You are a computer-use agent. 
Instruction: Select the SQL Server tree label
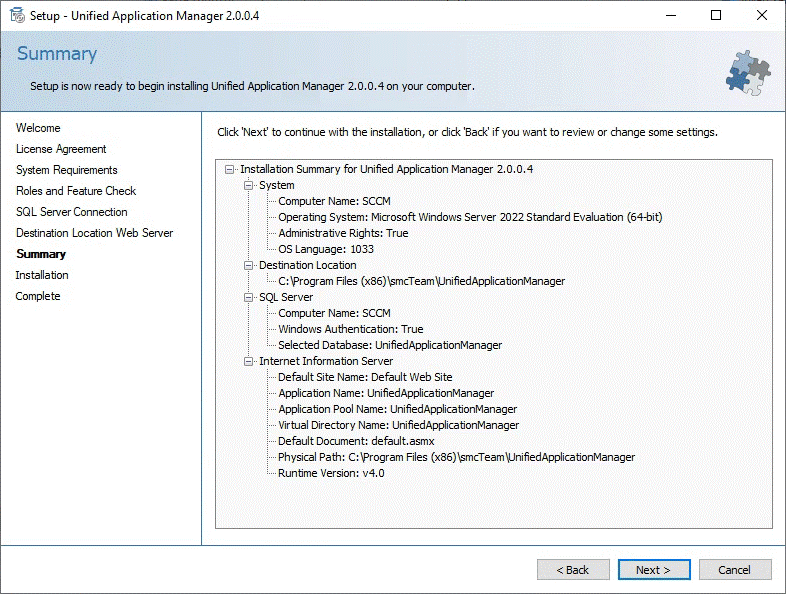(x=286, y=297)
